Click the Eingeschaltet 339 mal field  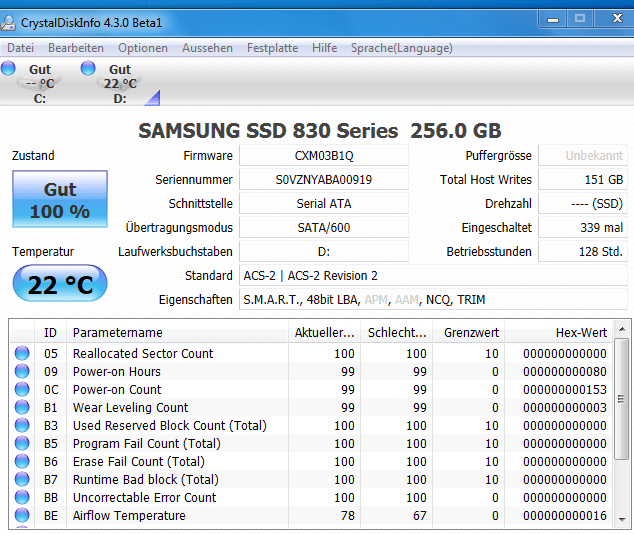click(x=583, y=228)
